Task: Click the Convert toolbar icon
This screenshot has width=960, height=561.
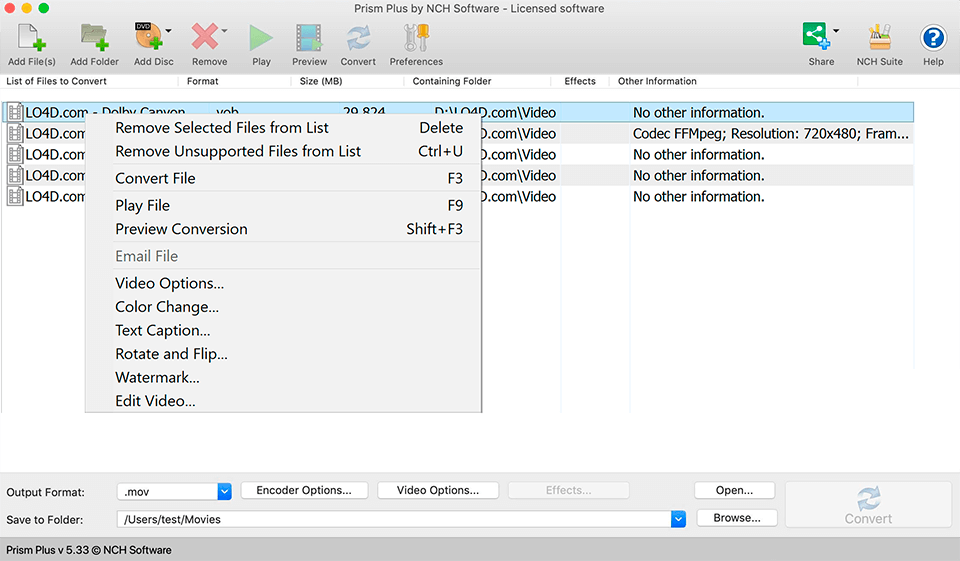Action: (358, 38)
